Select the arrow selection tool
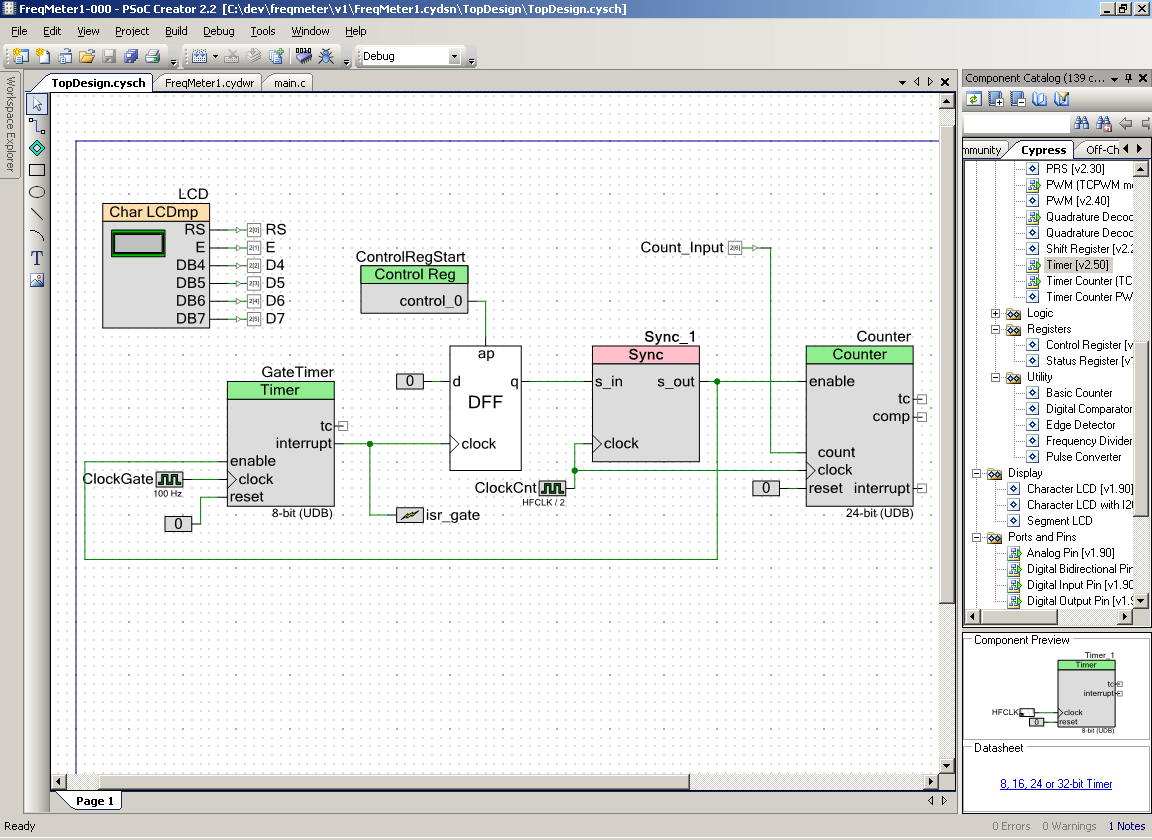 [36, 104]
